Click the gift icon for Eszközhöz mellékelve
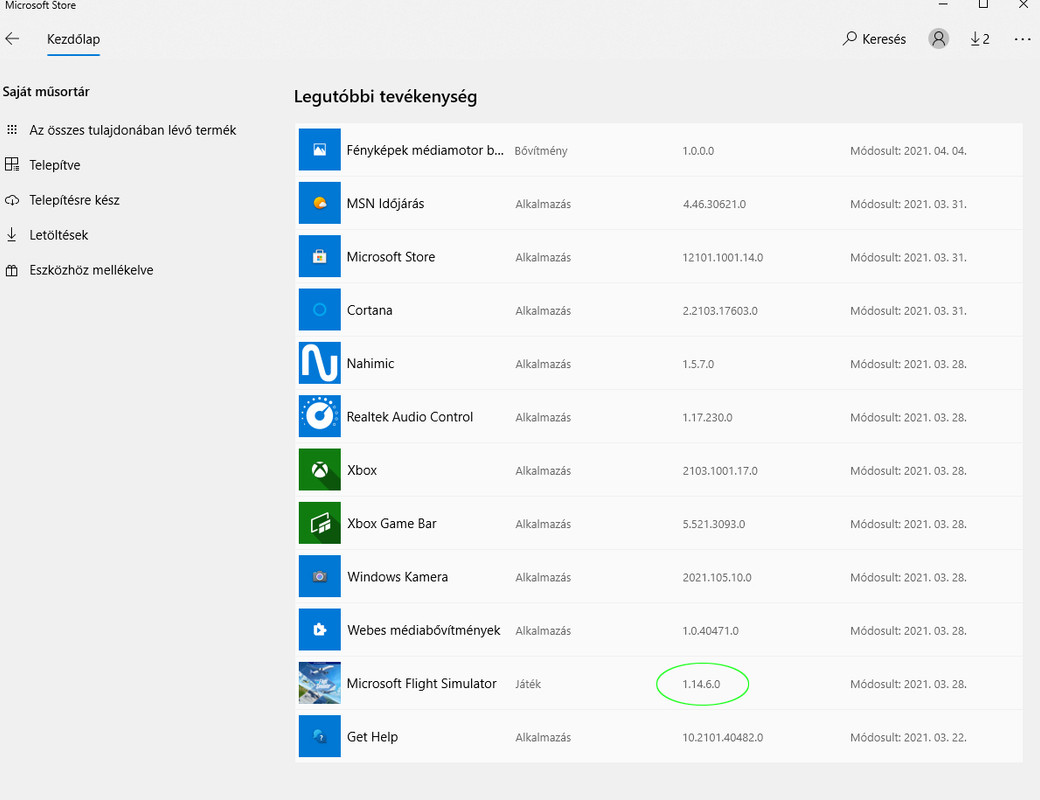The width and height of the screenshot is (1040, 800). tap(12, 270)
